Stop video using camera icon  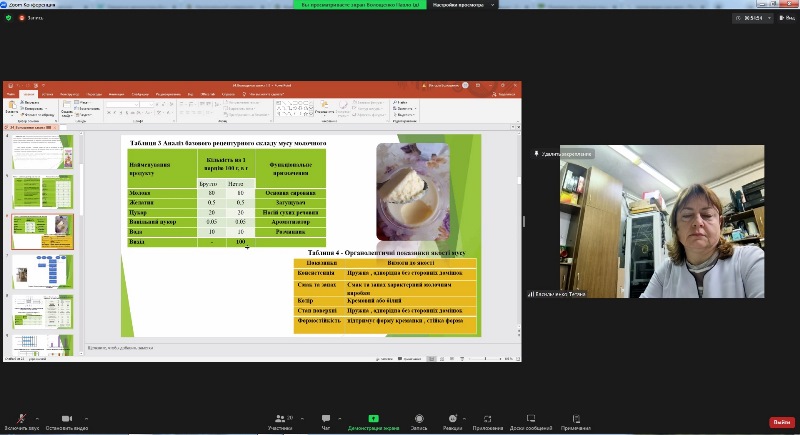click(x=66, y=418)
